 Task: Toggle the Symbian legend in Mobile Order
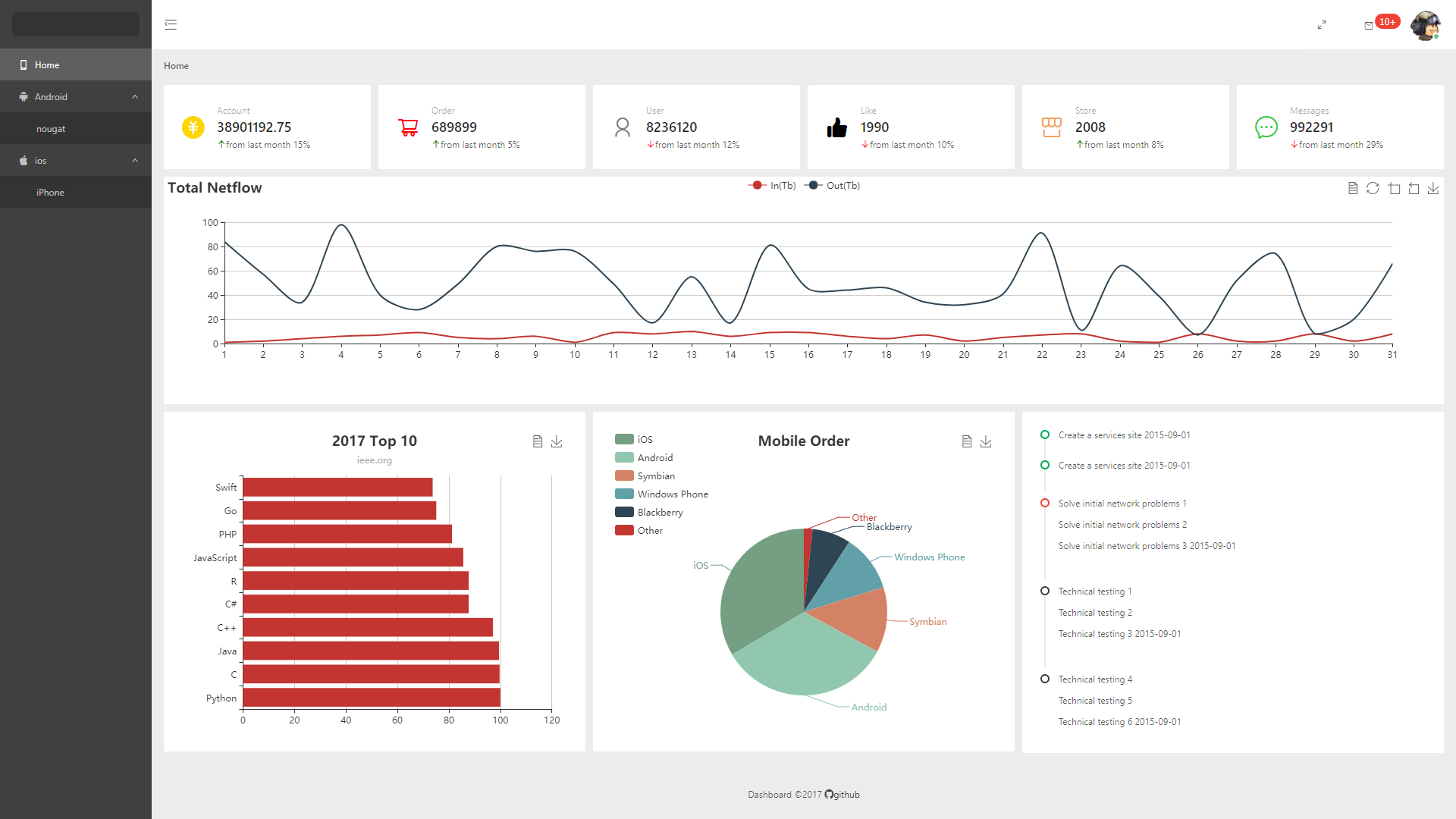click(655, 476)
